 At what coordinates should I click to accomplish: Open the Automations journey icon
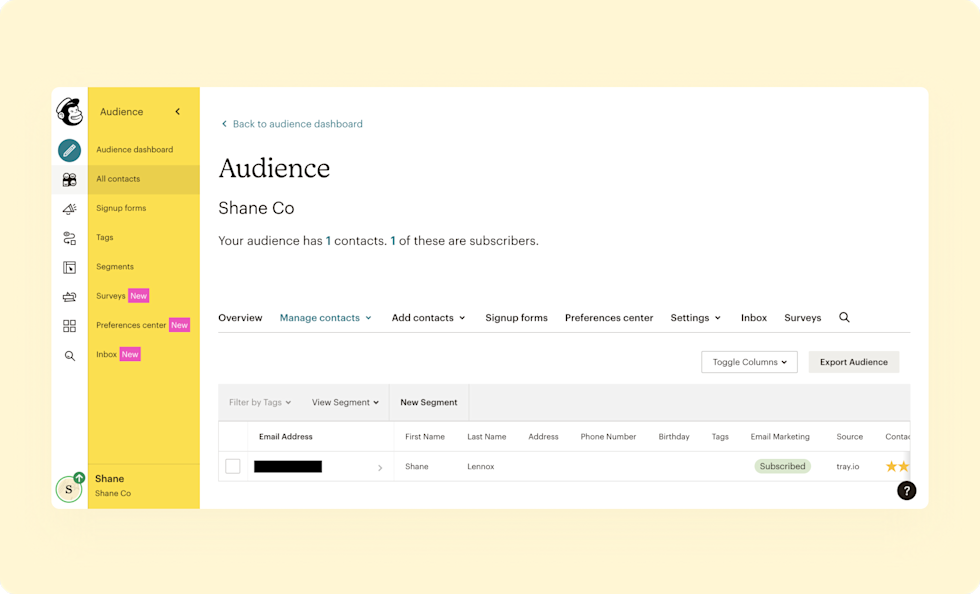point(69,238)
